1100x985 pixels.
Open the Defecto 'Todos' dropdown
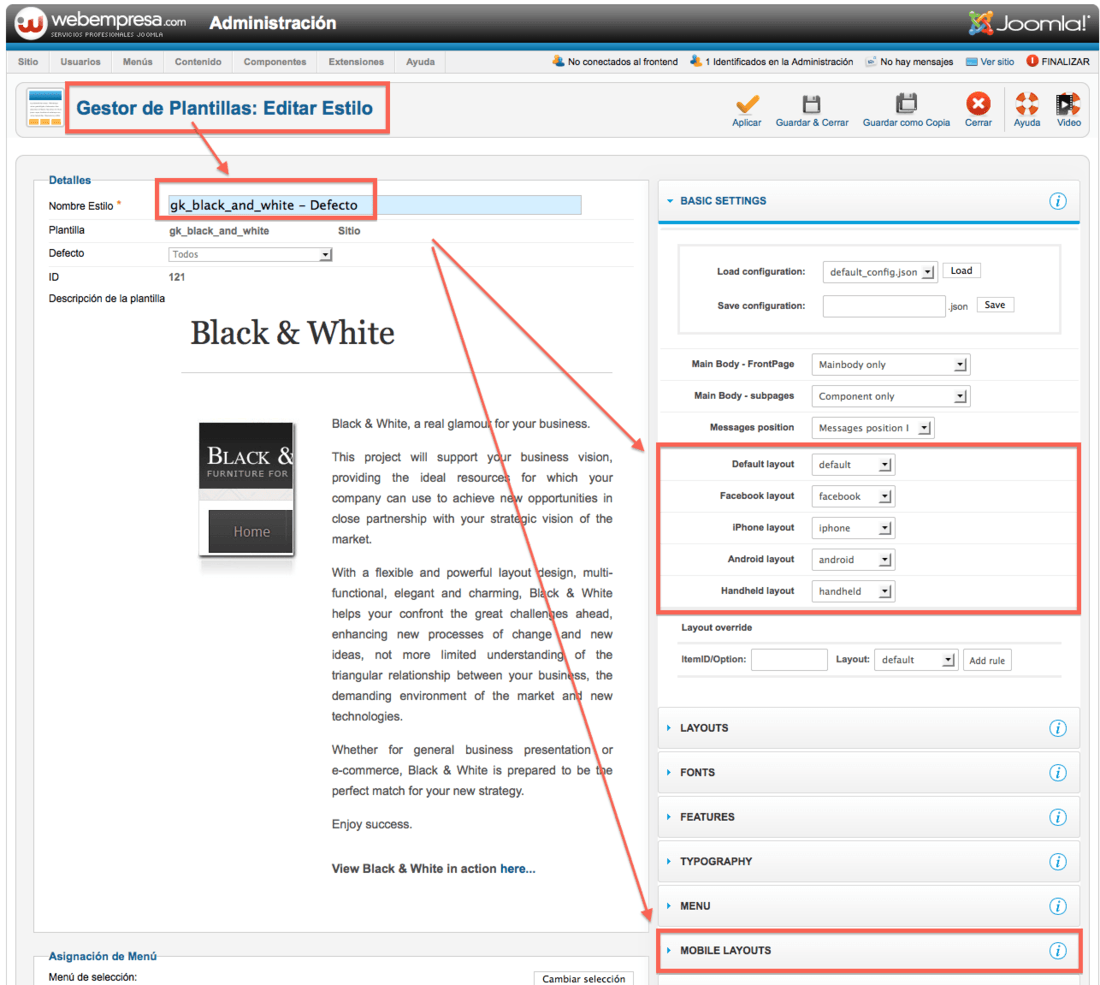coord(250,255)
